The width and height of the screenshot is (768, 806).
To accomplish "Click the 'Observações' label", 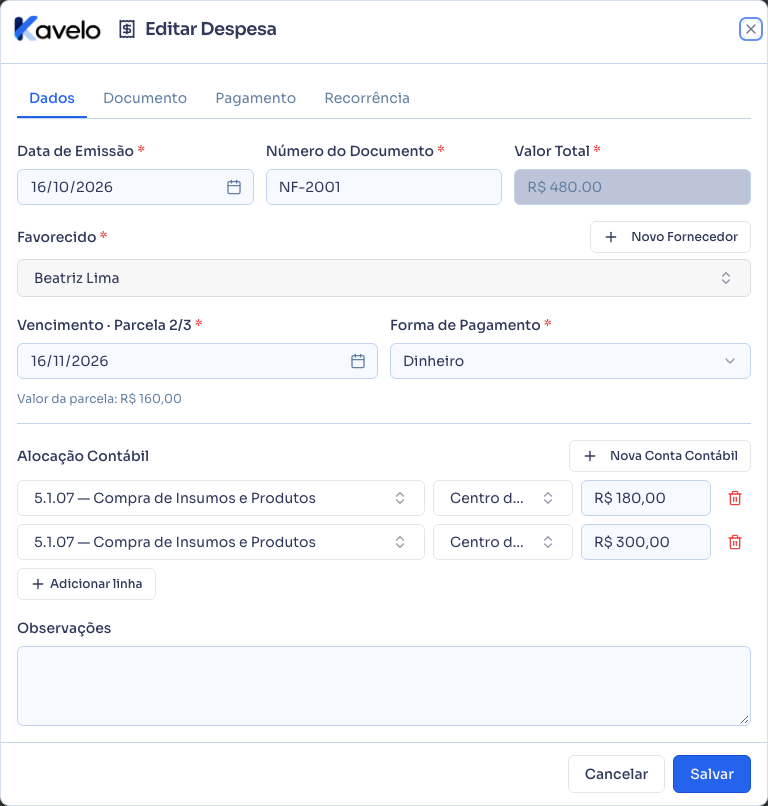I will coord(64,628).
